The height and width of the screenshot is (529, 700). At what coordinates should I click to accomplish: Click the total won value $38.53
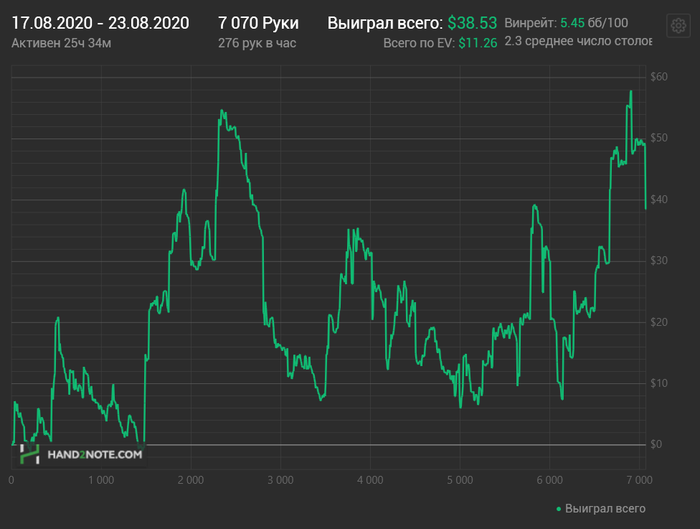click(x=472, y=23)
